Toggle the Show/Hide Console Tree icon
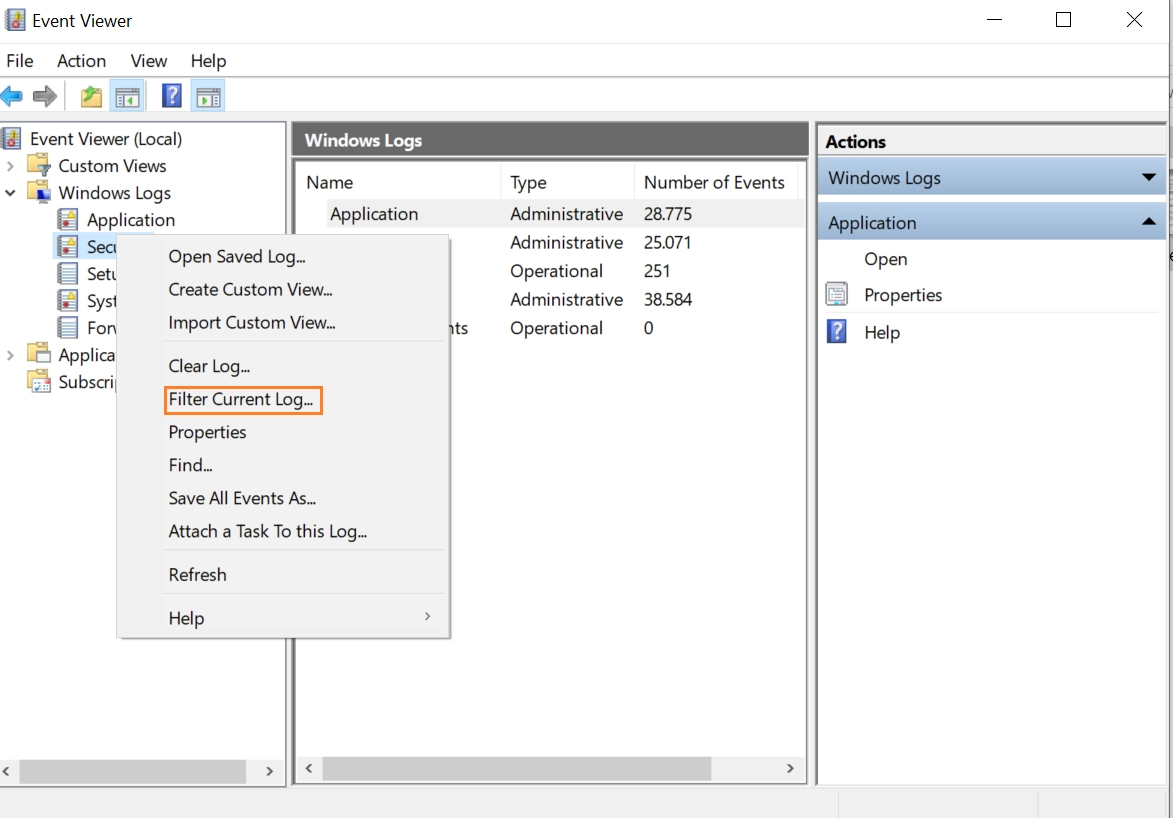 pyautogui.click(x=127, y=97)
